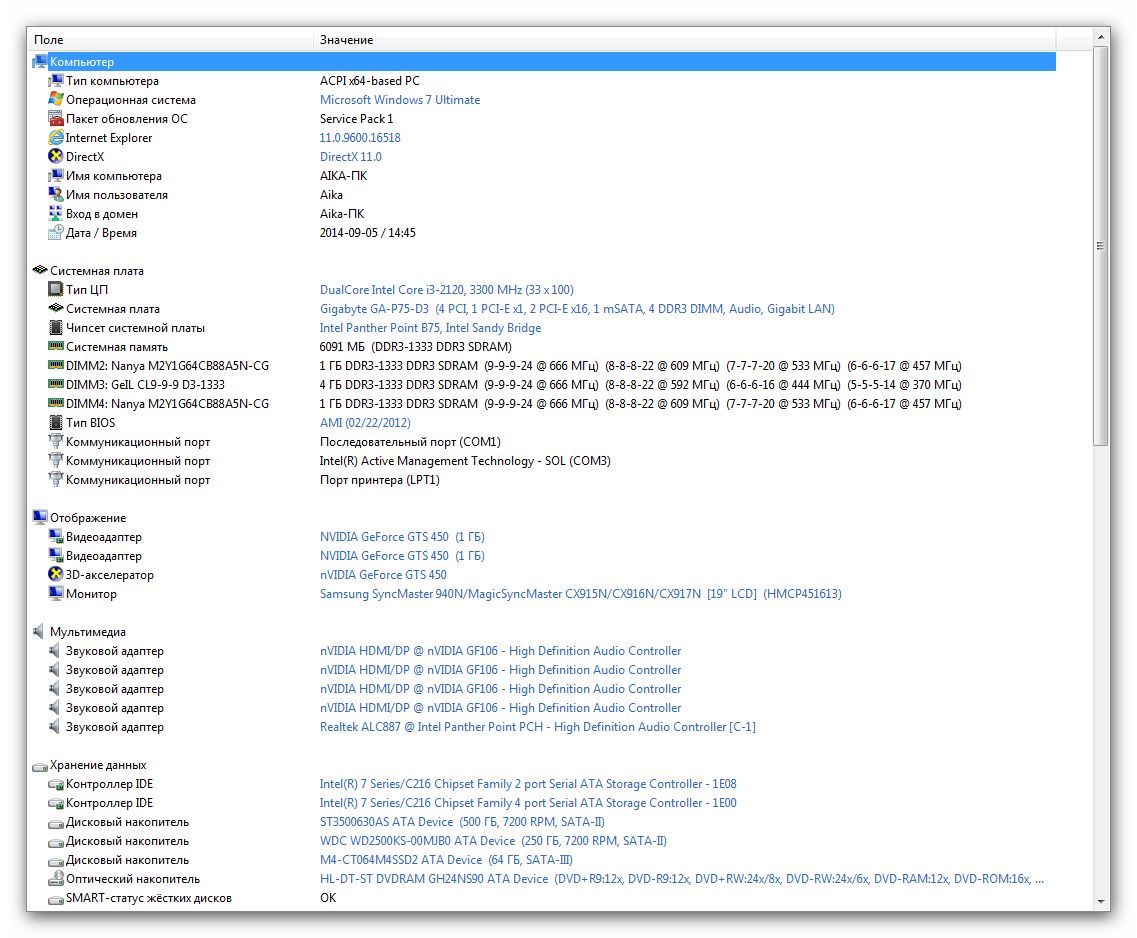Click the Вход в домен icon
The width and height of the screenshot is (1137, 938).
56,214
